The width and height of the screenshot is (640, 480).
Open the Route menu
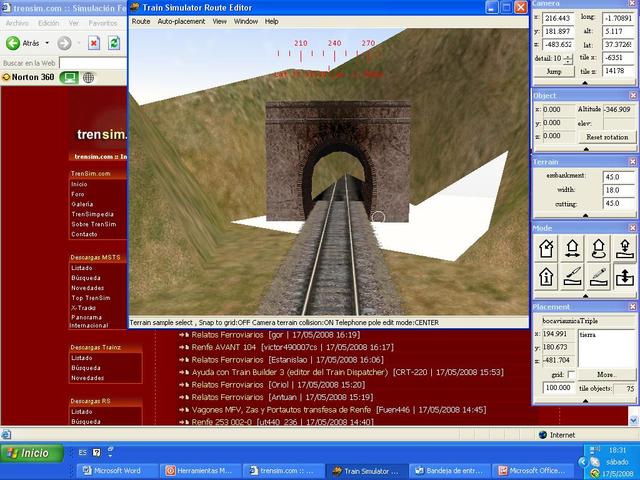tap(141, 21)
